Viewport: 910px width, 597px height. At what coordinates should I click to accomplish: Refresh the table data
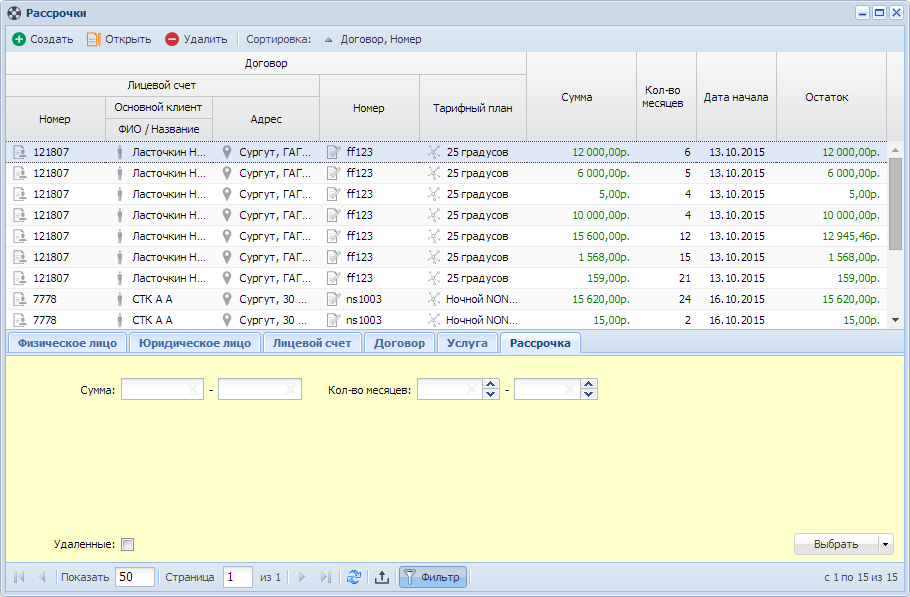point(354,577)
